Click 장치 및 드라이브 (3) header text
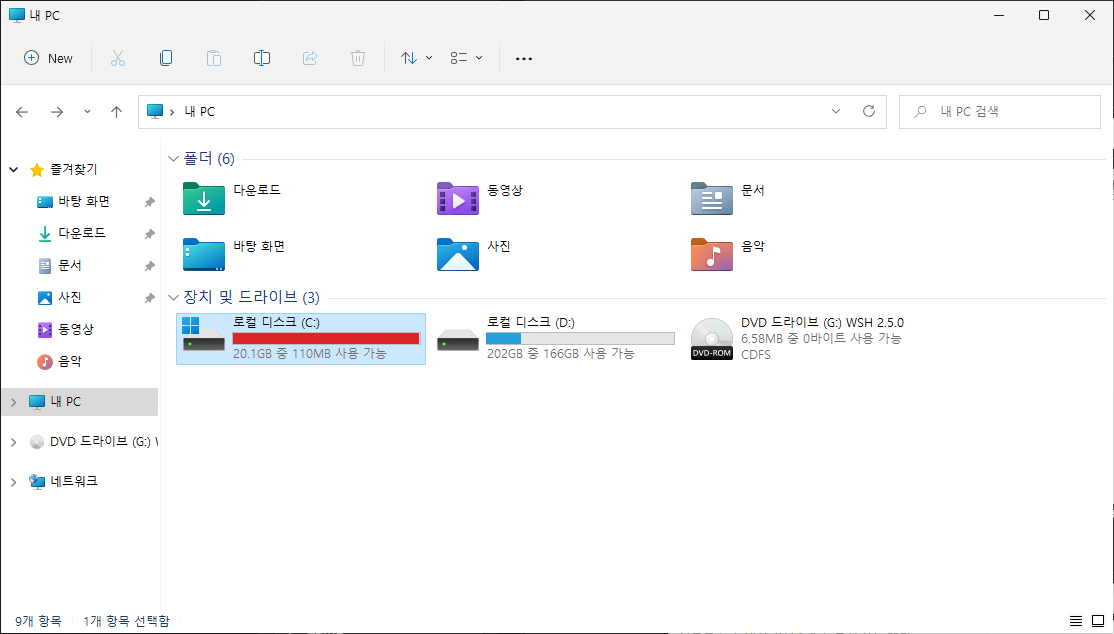 pyautogui.click(x=252, y=298)
